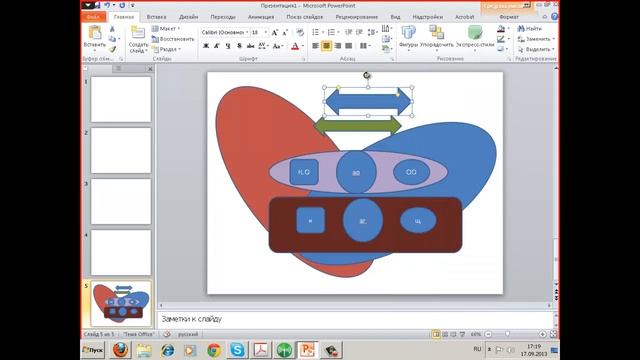The height and width of the screenshot is (360, 640).
Task: Open the Shapes (Фигуры) gallery
Action: [408, 37]
